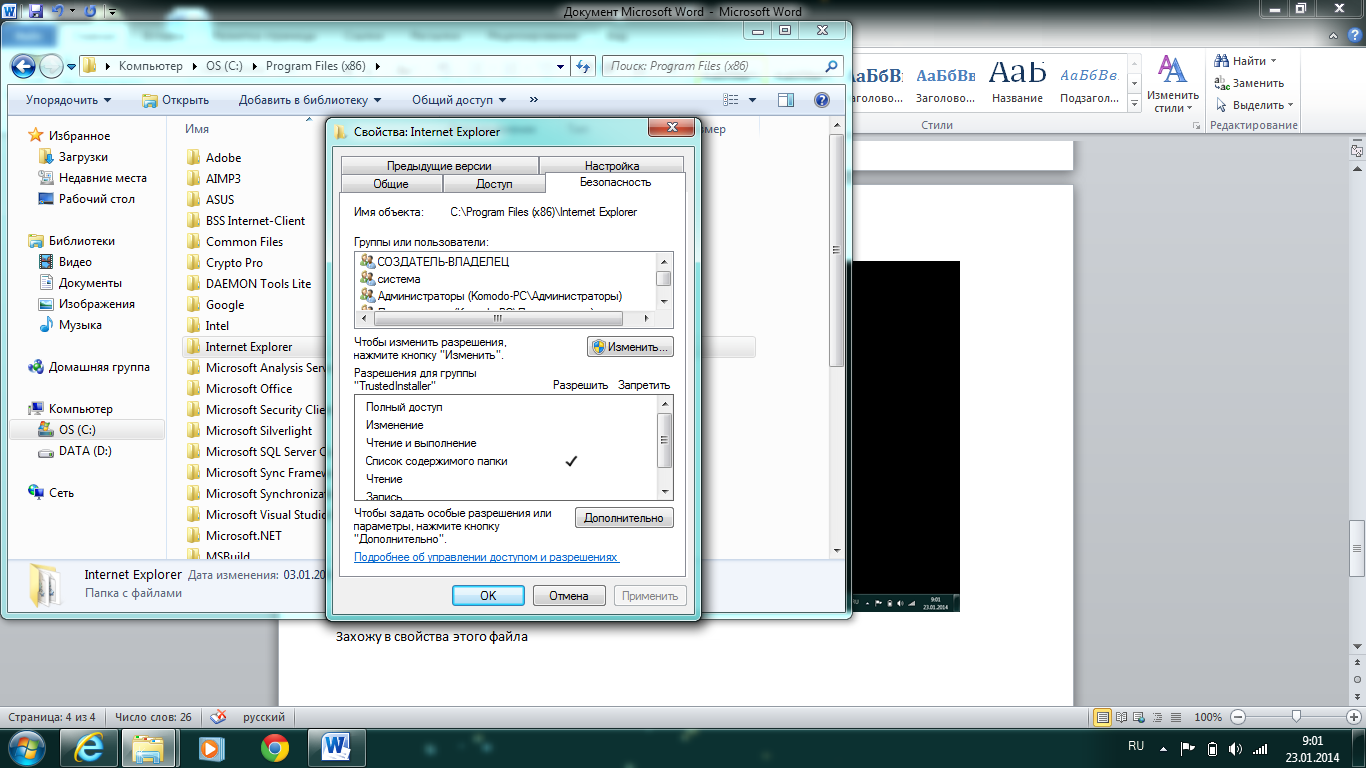Open the Настройка tab
1366x768 pixels.
pos(612,166)
